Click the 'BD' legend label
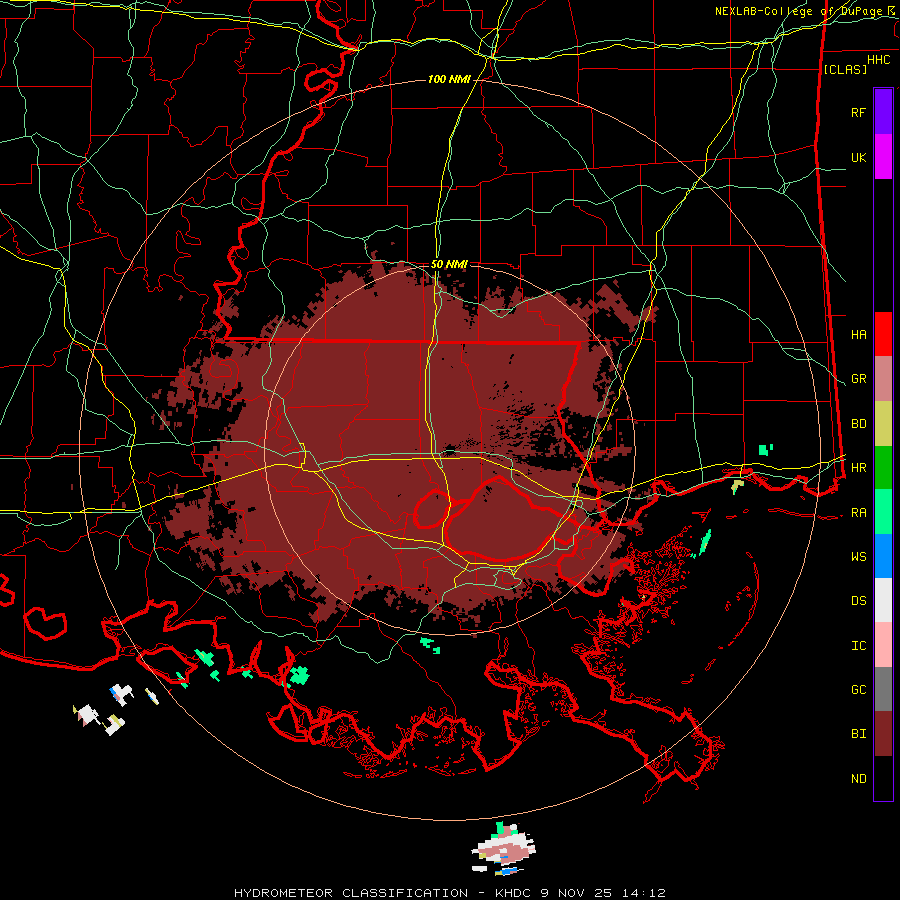Screen dimensions: 900x900 point(858,424)
